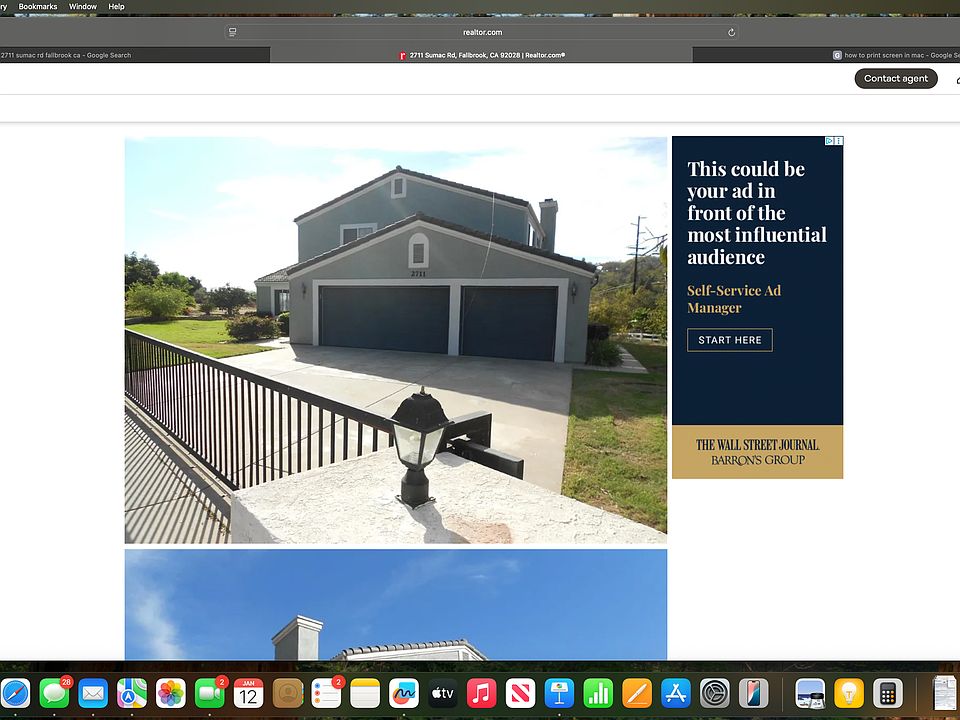Open the Help menu
960x720 pixels.
click(116, 6)
